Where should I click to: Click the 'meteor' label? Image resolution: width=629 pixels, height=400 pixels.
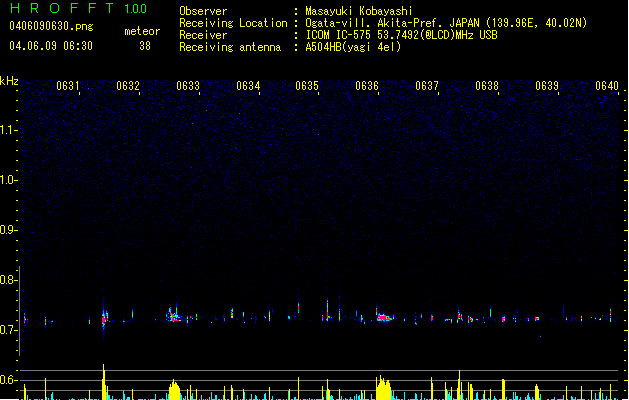tap(142, 31)
